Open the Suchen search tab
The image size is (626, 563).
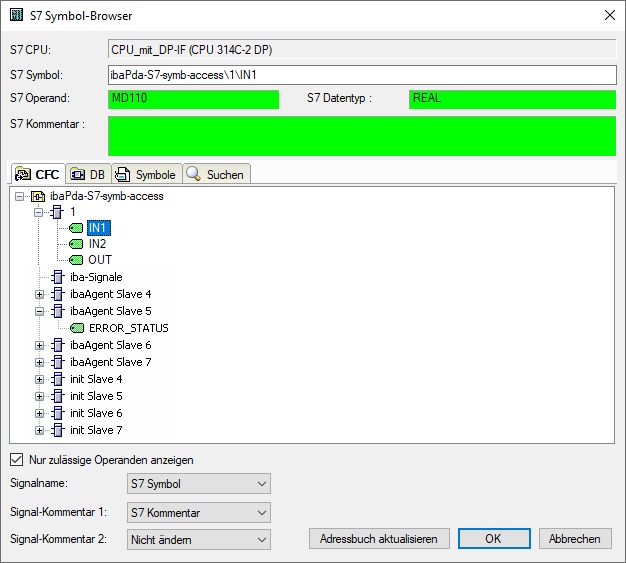point(216,174)
